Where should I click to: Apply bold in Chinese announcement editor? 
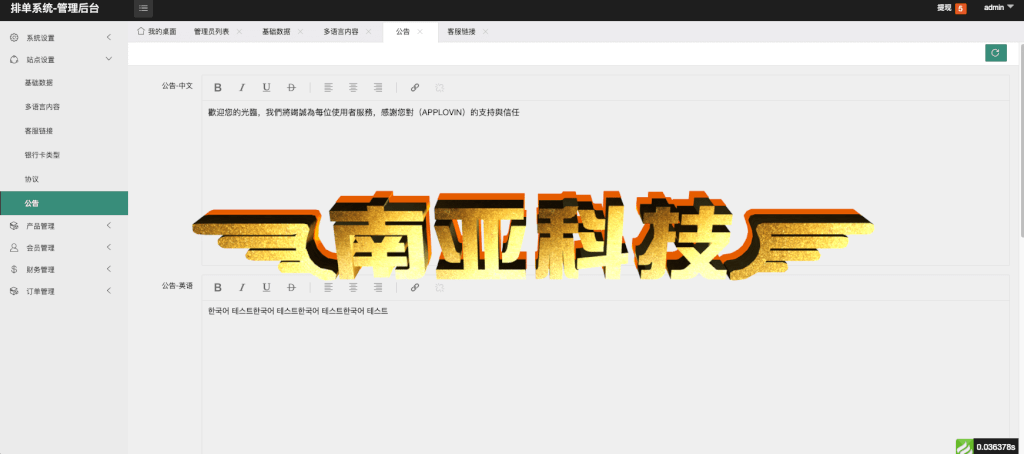[218, 88]
